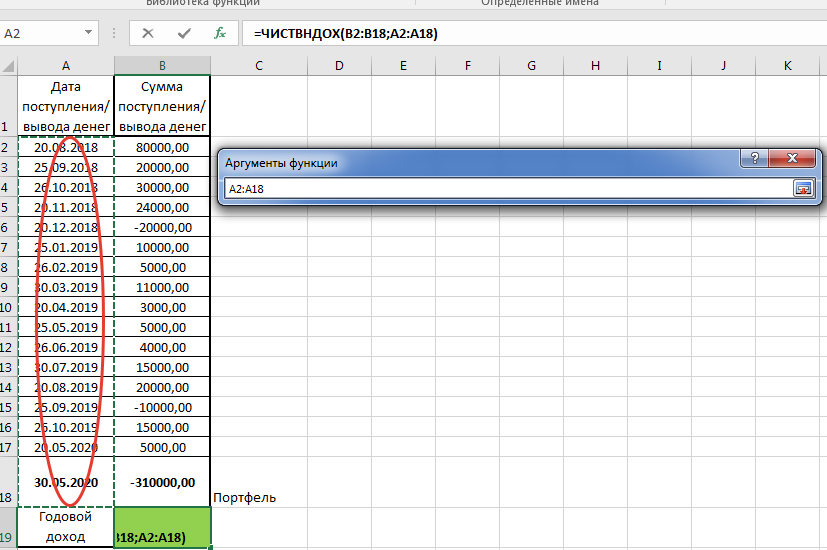Image resolution: width=827 pixels, height=550 pixels.
Task: Click the A2:A18 range input field
Action: coord(508,189)
